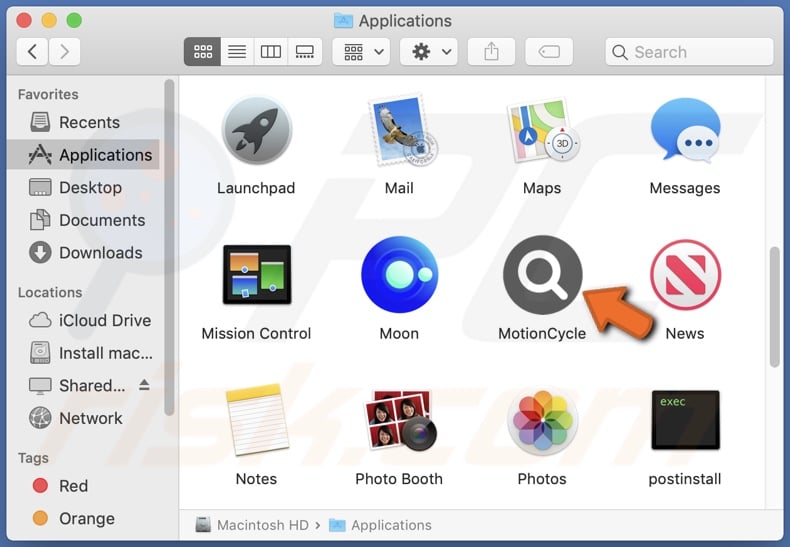Open Documents in the sidebar
The height and width of the screenshot is (547, 790).
pyautogui.click(x=83, y=220)
